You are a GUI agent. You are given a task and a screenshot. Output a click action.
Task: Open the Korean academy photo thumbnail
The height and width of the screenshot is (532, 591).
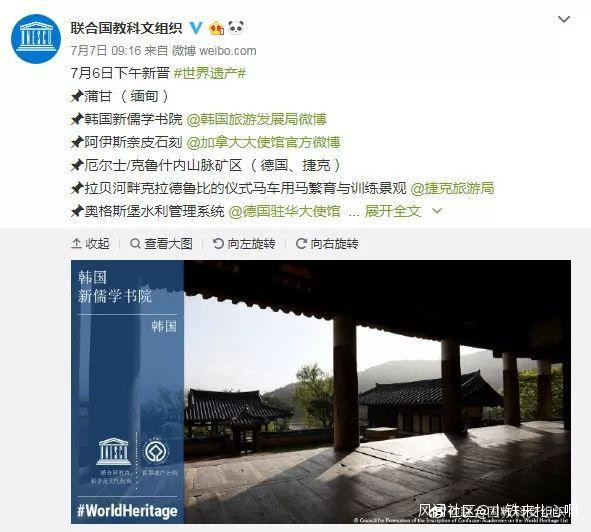pyautogui.click(x=321, y=392)
